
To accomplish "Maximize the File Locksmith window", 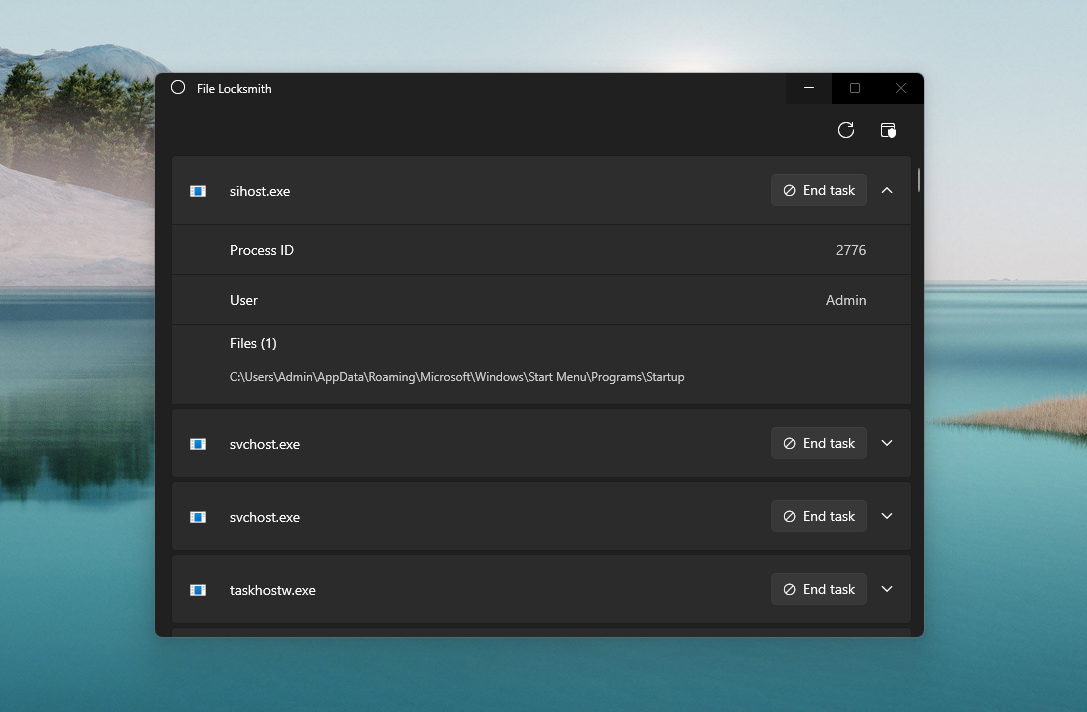I will tap(855, 88).
